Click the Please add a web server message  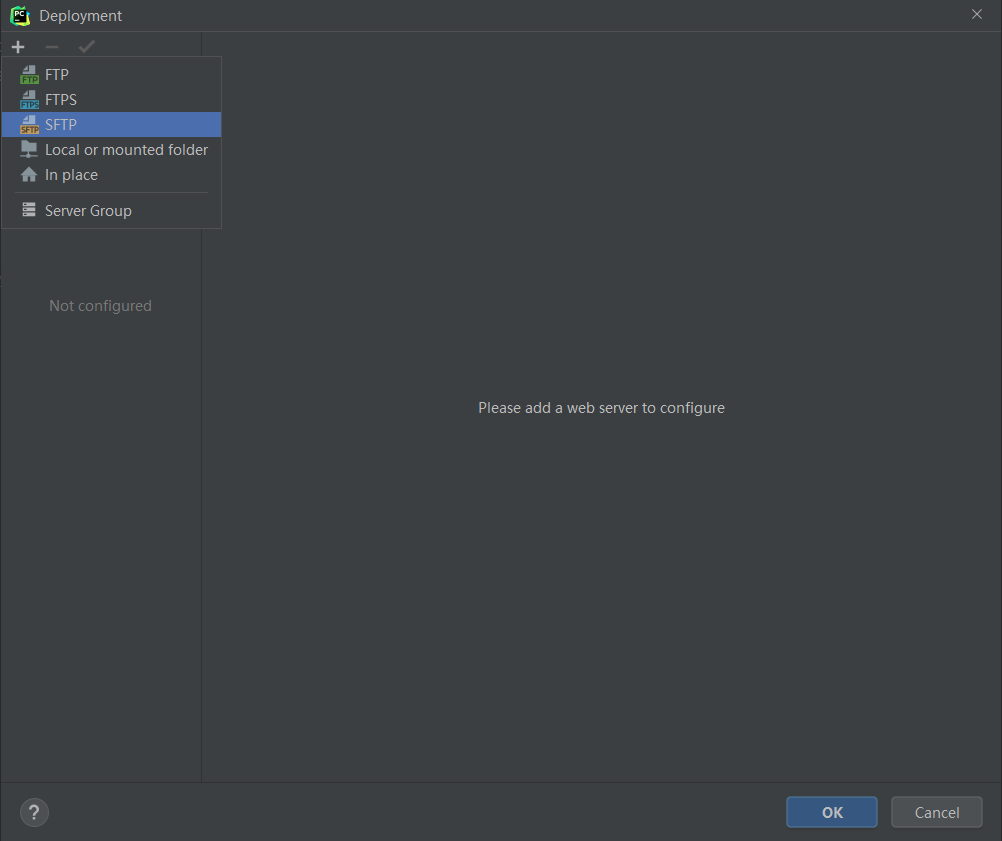click(x=601, y=408)
